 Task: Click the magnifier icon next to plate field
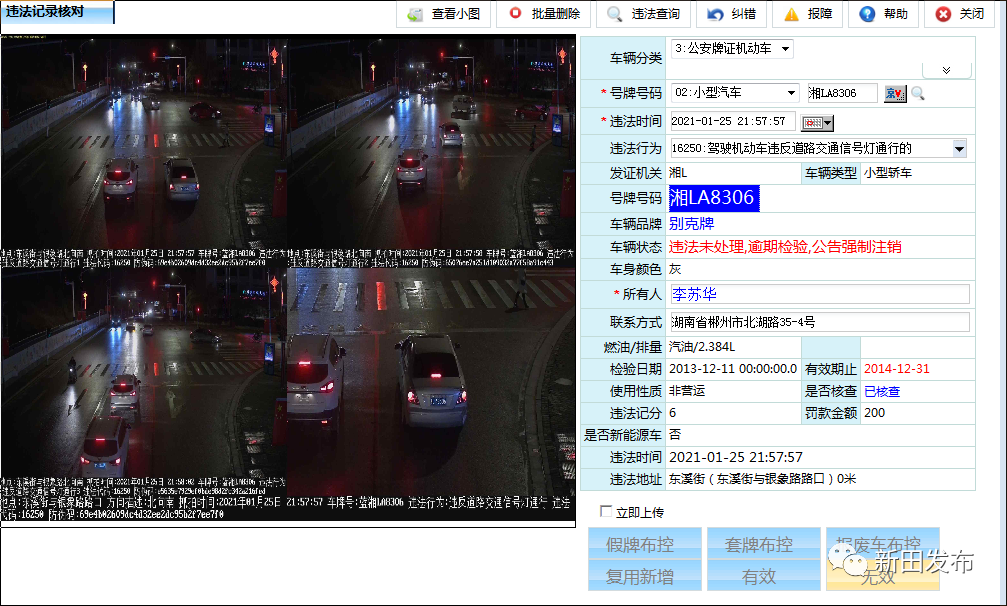tap(918, 94)
